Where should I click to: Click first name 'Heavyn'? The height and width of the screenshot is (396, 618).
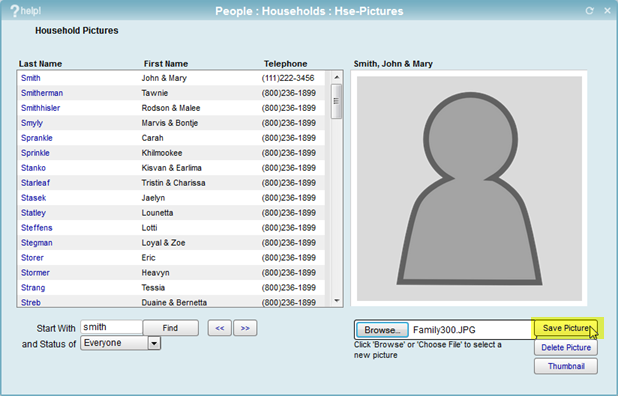point(155,273)
